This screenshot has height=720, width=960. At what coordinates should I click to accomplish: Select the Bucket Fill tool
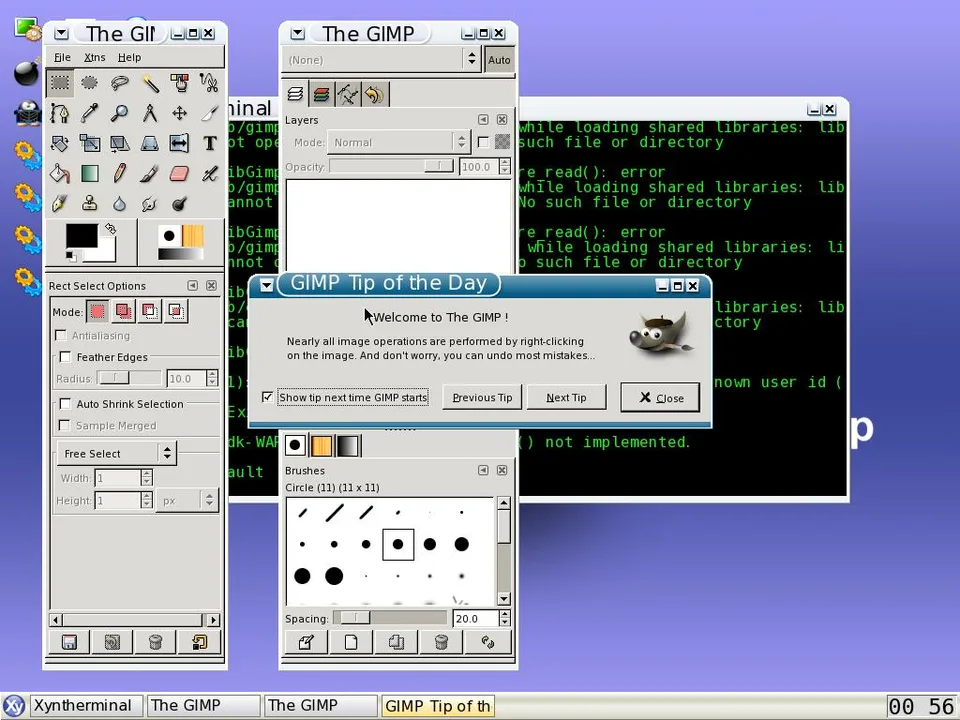coord(60,174)
